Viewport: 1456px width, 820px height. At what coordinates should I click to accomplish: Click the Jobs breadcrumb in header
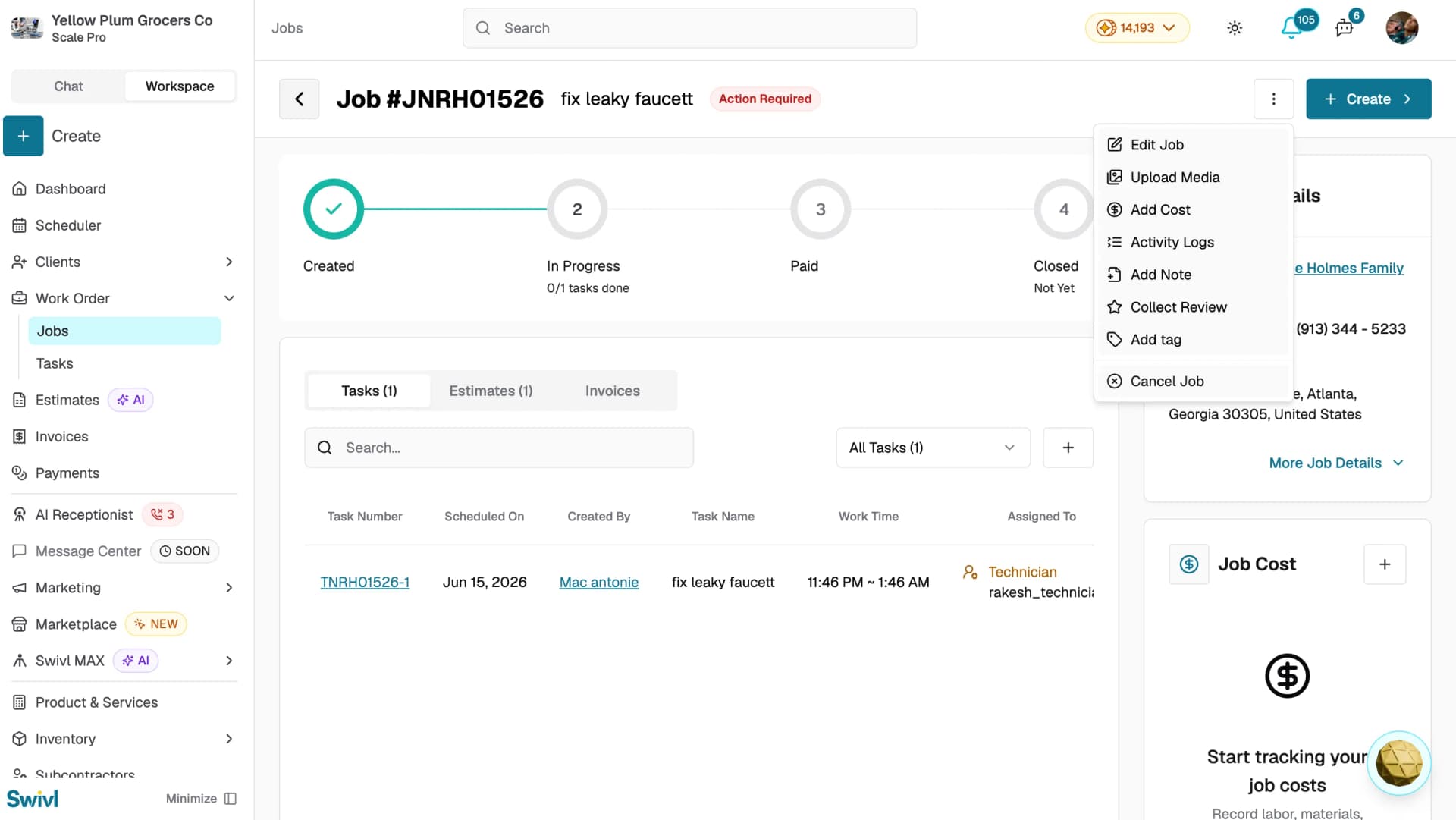click(287, 28)
